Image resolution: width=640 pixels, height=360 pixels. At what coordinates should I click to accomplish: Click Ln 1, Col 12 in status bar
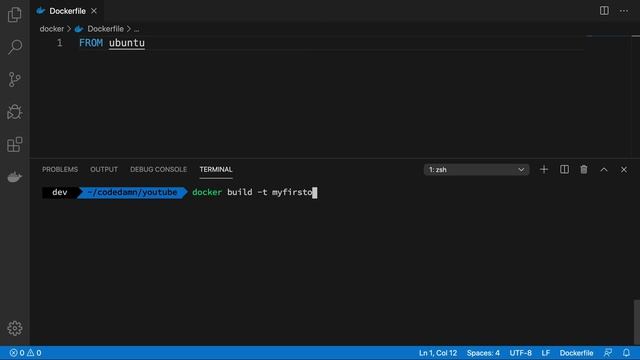click(438, 353)
